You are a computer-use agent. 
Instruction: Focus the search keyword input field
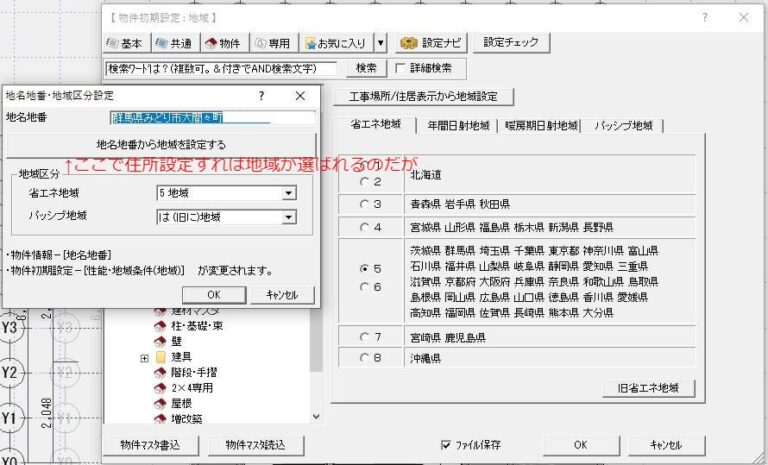pyautogui.click(x=221, y=69)
